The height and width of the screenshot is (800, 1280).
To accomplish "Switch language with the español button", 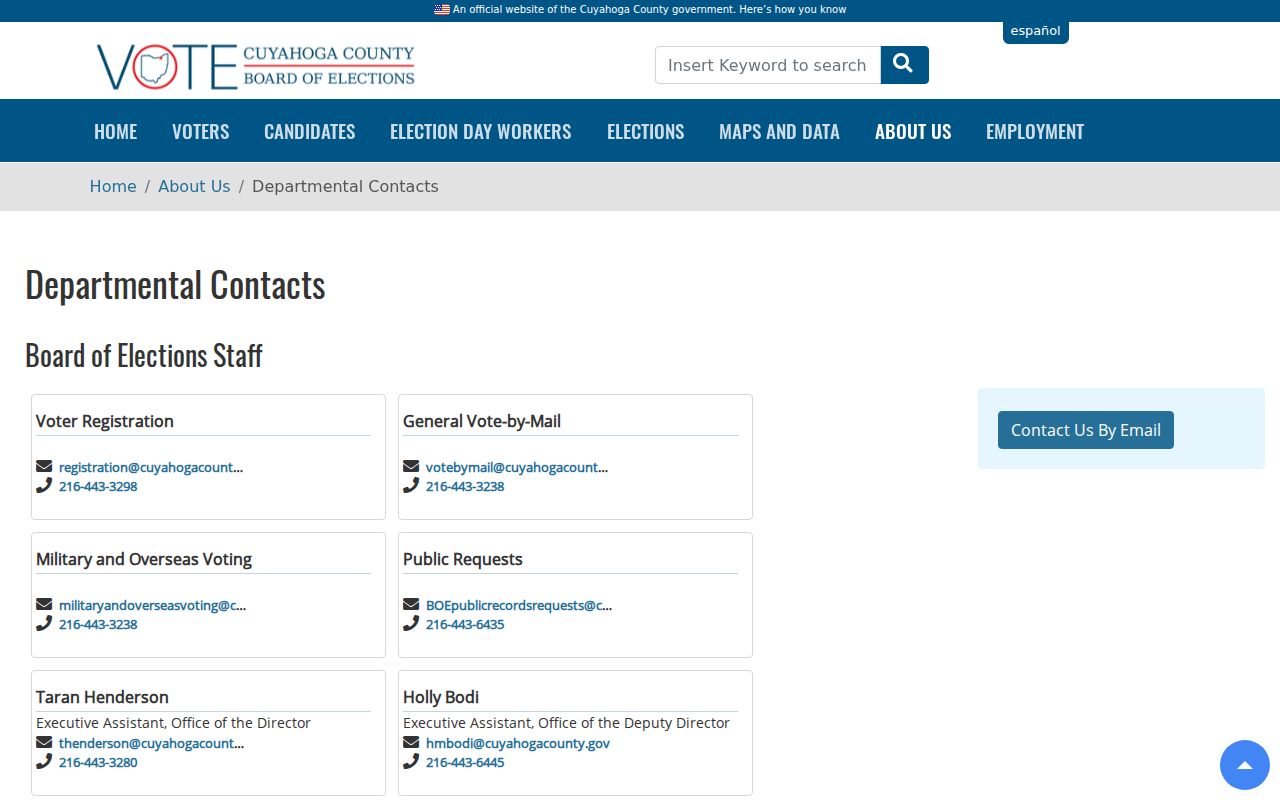I will [x=1035, y=31].
